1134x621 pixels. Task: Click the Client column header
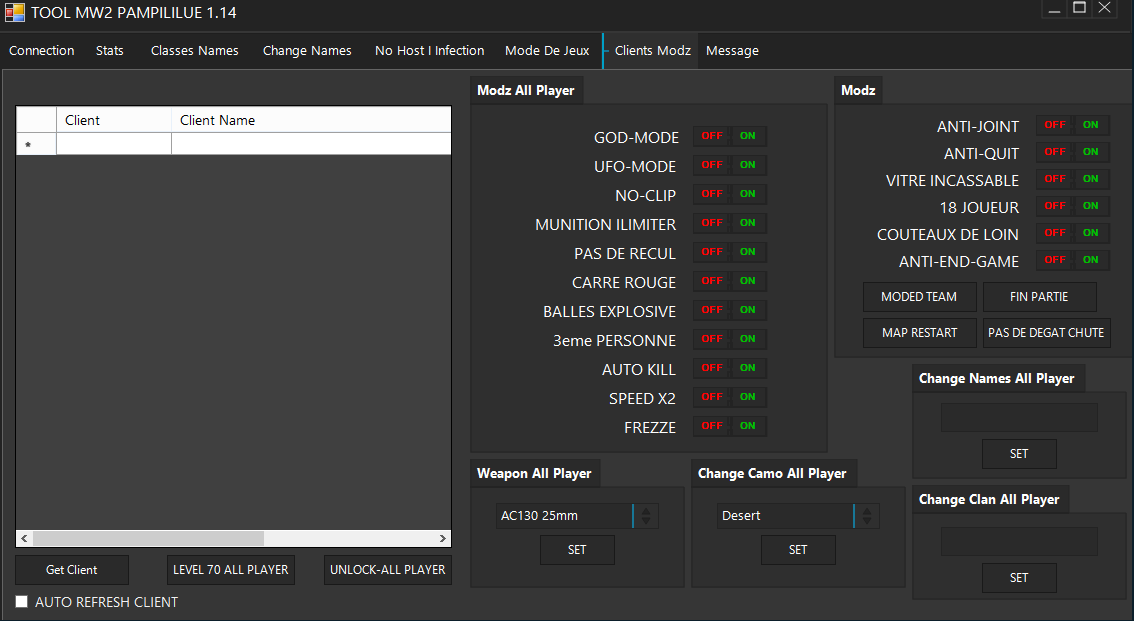tap(114, 120)
